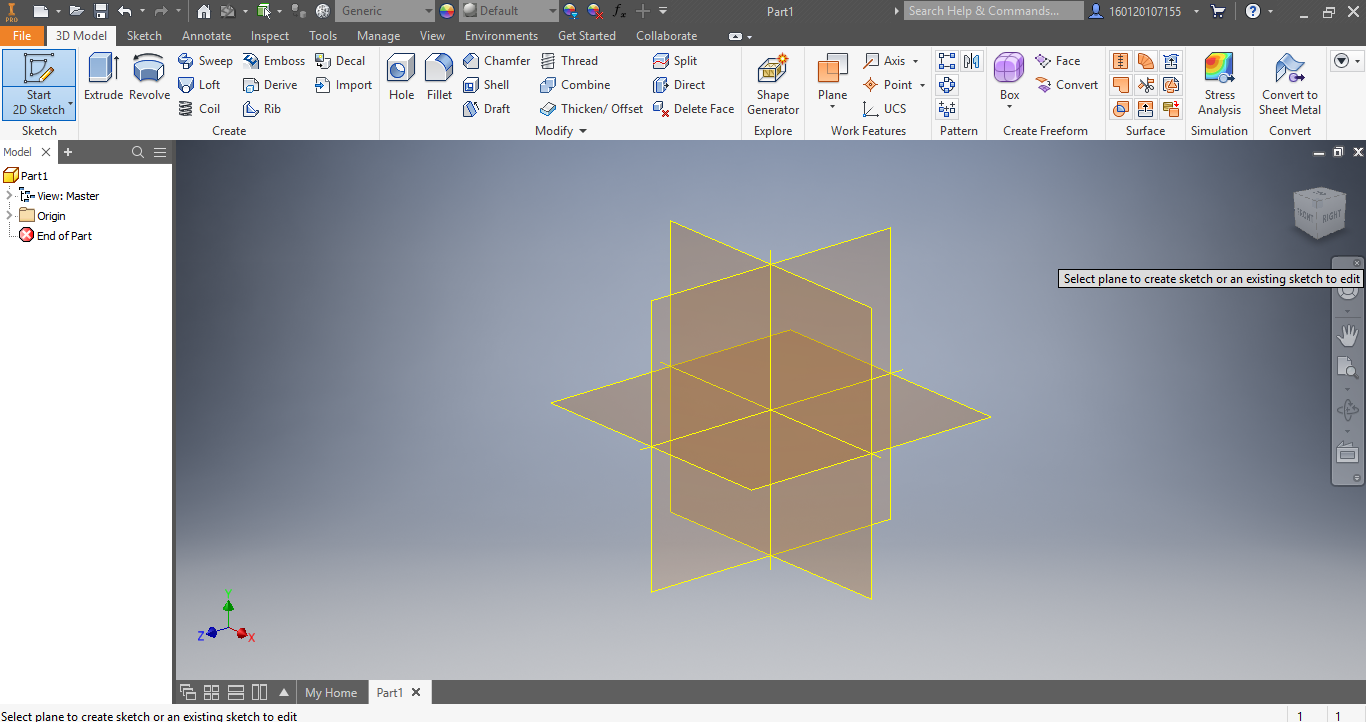Screen dimensions: 1366x722
Task: Open the appearance color wheel
Action: tap(447, 11)
